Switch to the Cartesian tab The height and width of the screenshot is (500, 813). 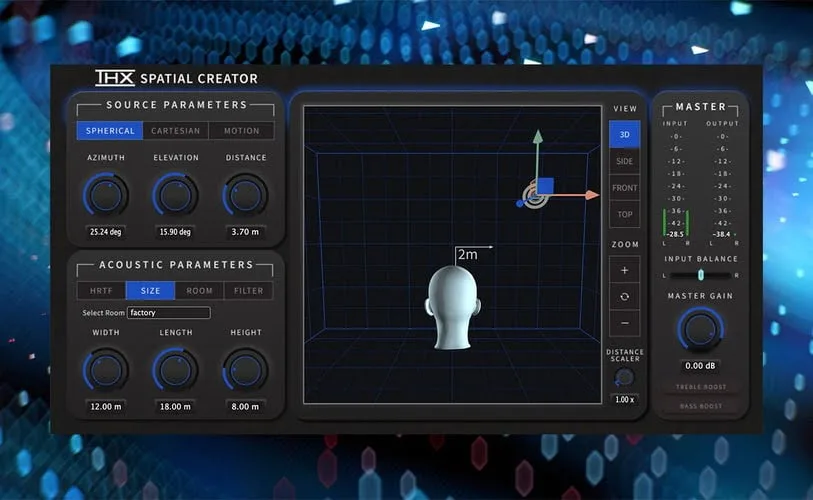175,131
